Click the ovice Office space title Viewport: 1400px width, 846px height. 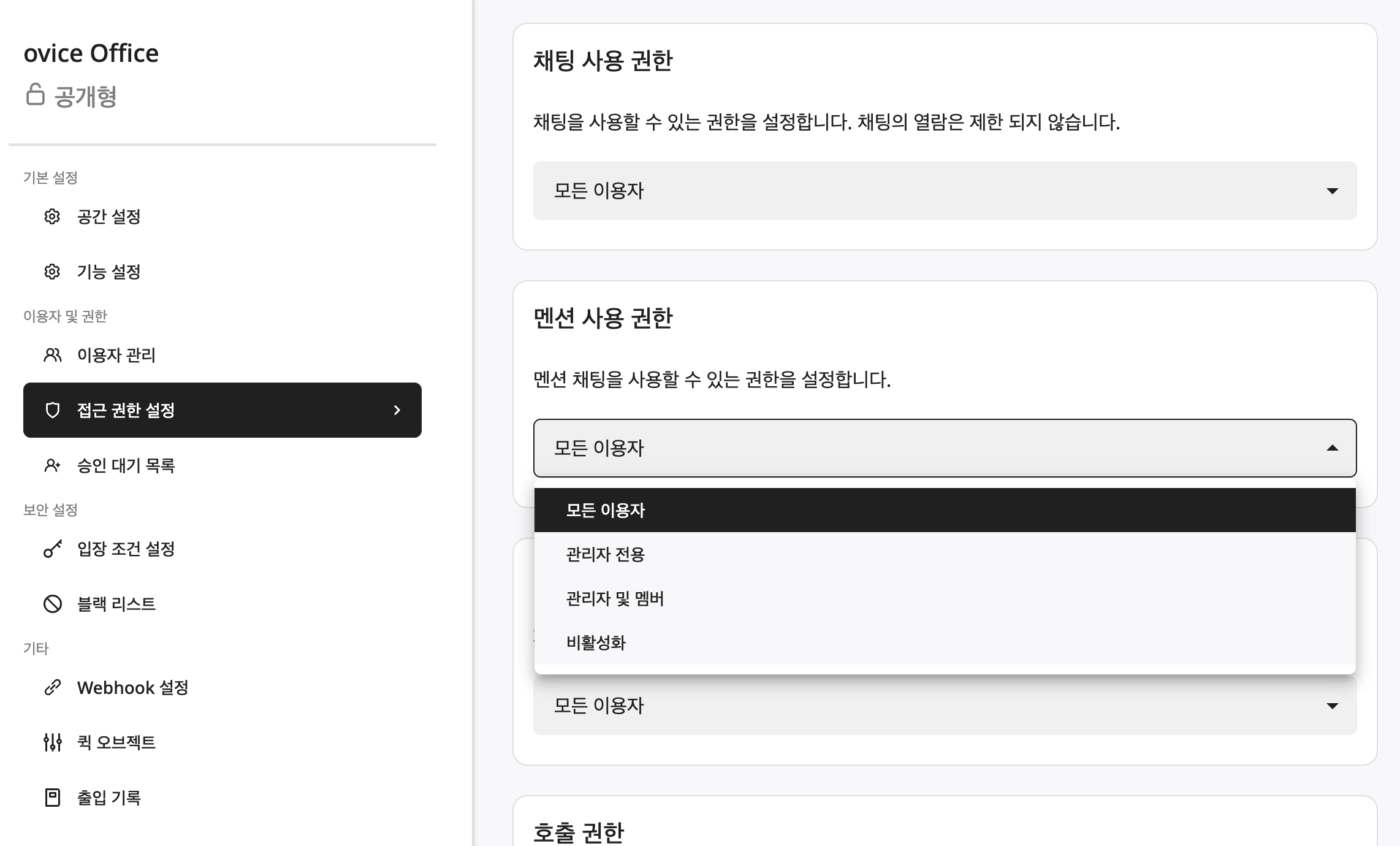[91, 53]
